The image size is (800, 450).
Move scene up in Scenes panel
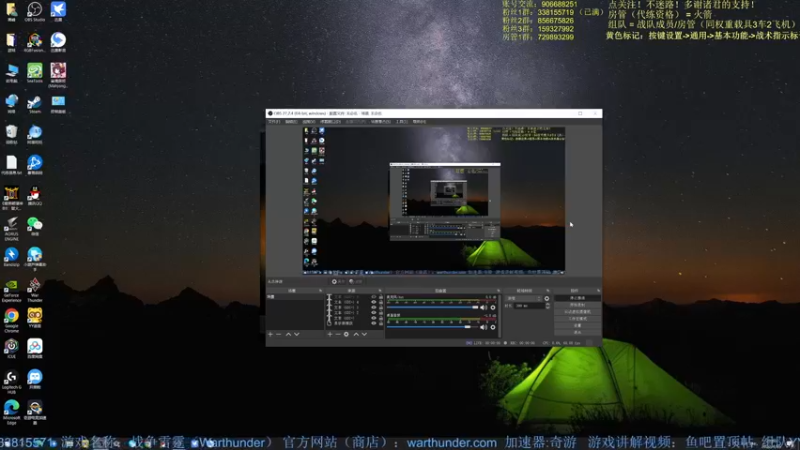[288, 334]
